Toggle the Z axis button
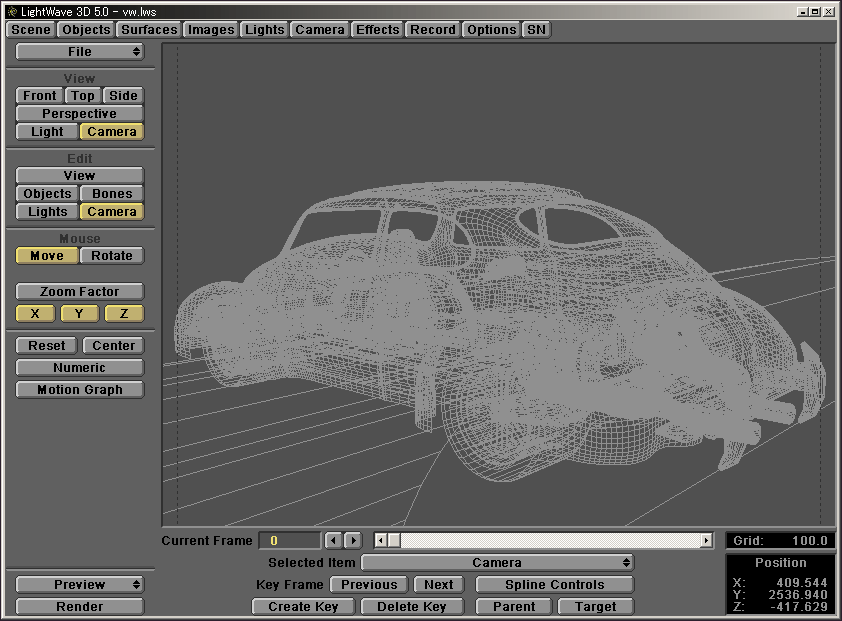The width and height of the screenshot is (842, 621). pos(124,314)
